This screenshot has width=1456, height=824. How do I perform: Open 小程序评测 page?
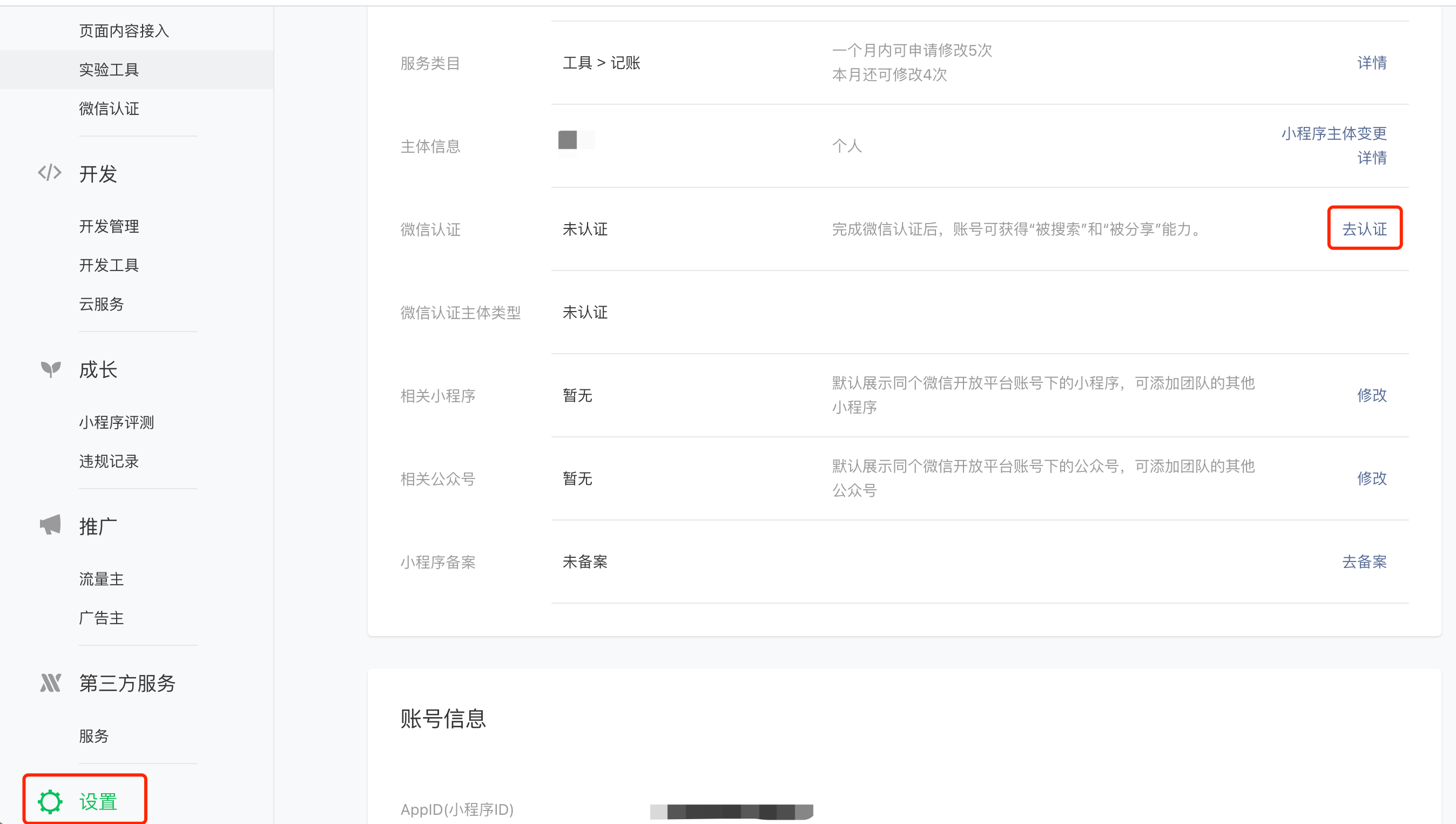[116, 422]
